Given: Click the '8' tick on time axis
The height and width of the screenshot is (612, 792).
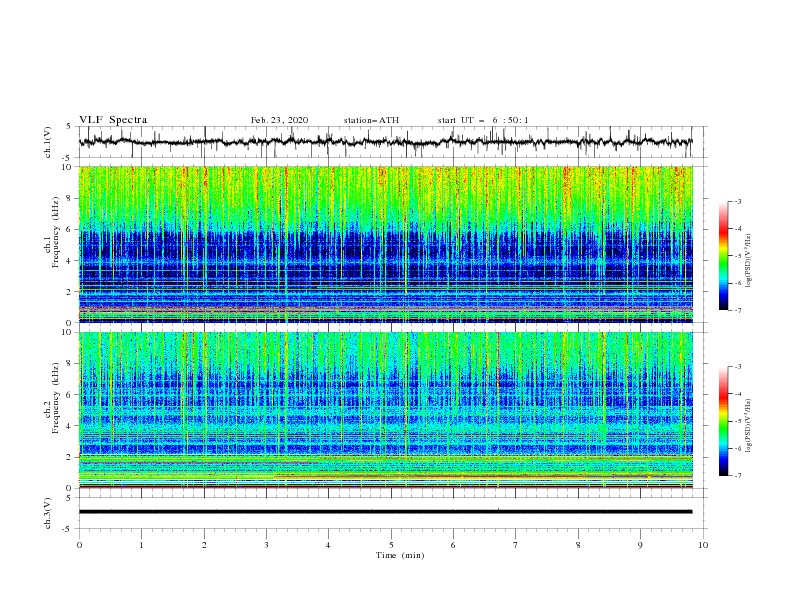Looking at the screenshot, I should [578, 545].
